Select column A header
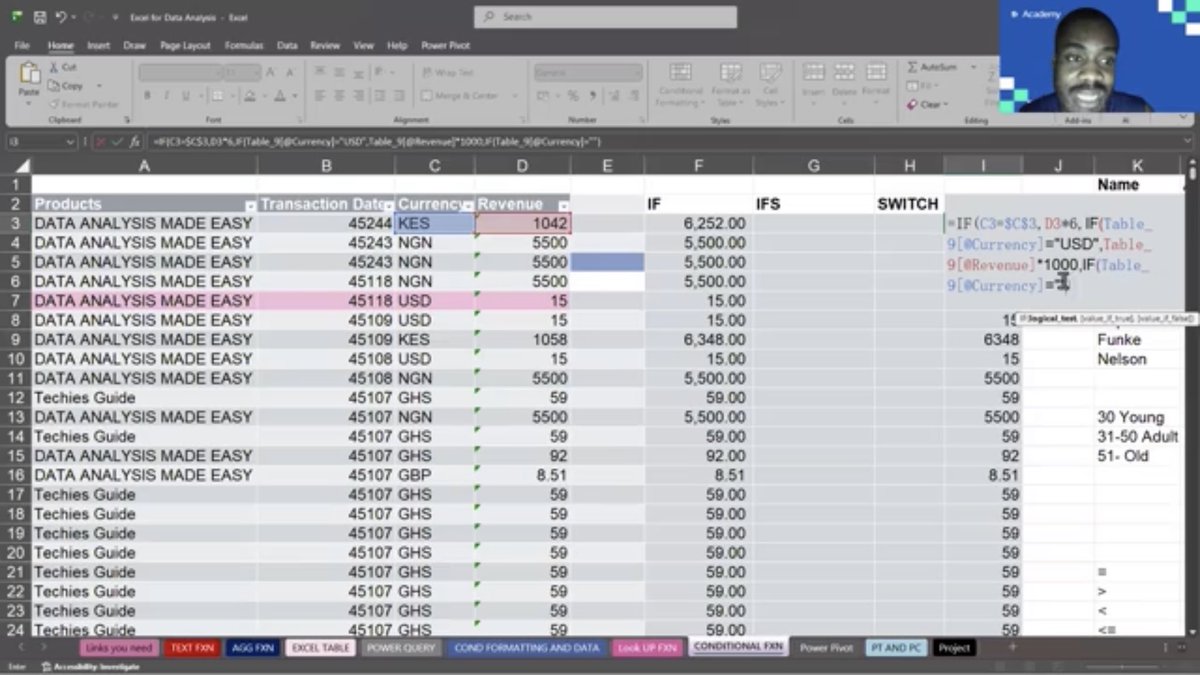This screenshot has height=675, width=1200. [144, 166]
